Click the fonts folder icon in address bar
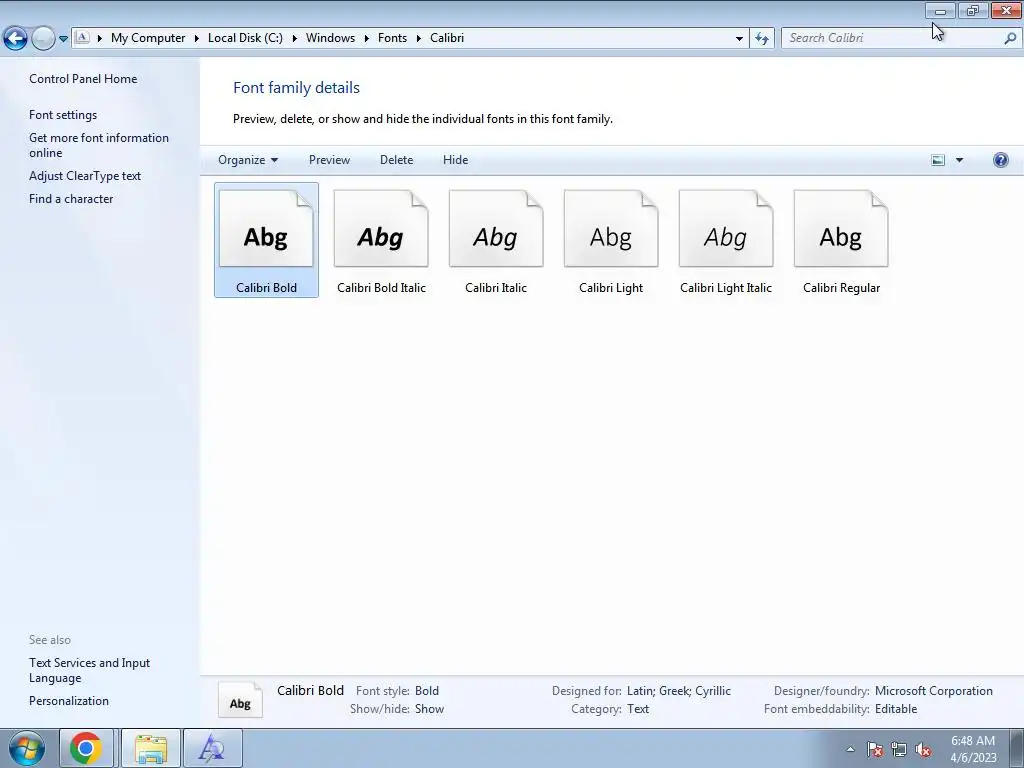Screen dimensions: 1024x768 tap(82, 38)
